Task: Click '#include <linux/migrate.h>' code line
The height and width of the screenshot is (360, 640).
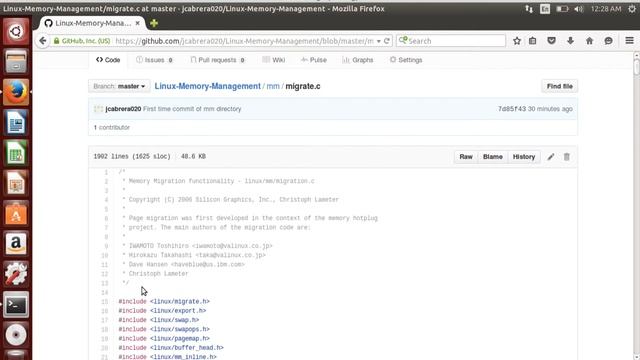Action: 164,302
